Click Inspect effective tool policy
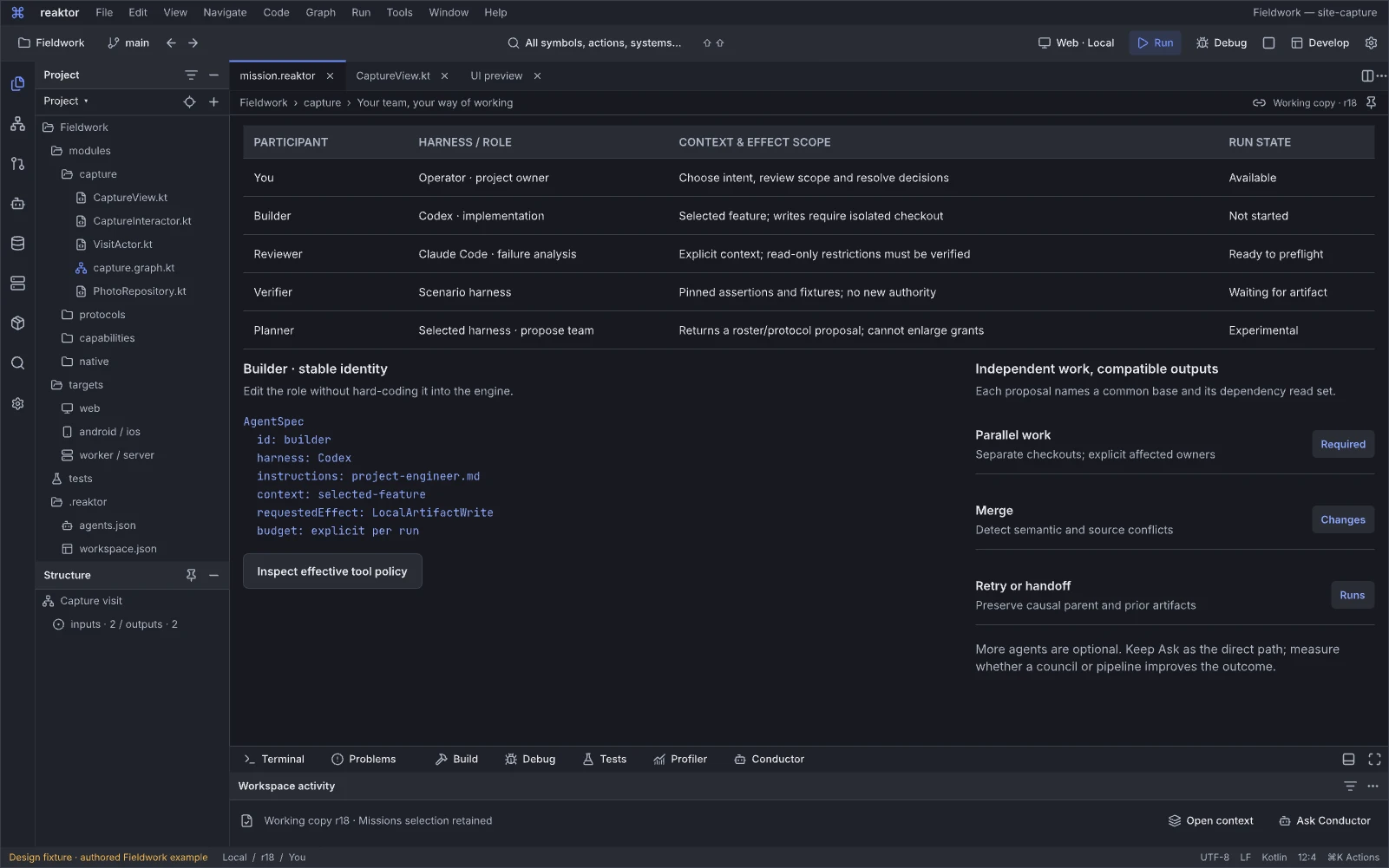 [x=332, y=571]
